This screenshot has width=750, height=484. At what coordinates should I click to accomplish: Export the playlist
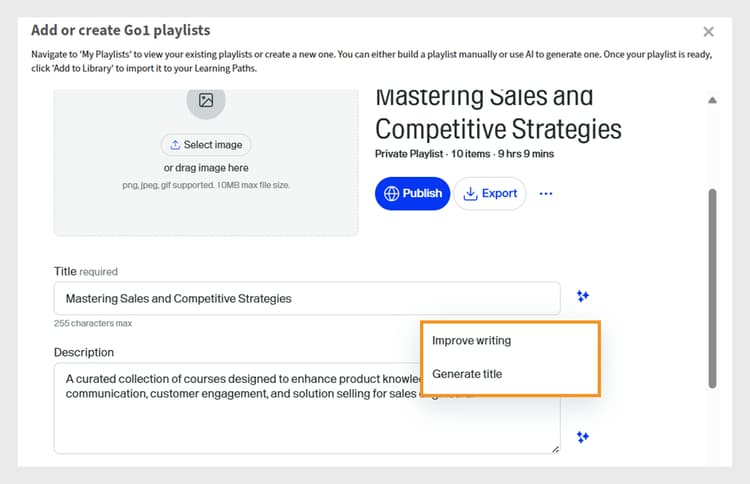(490, 193)
